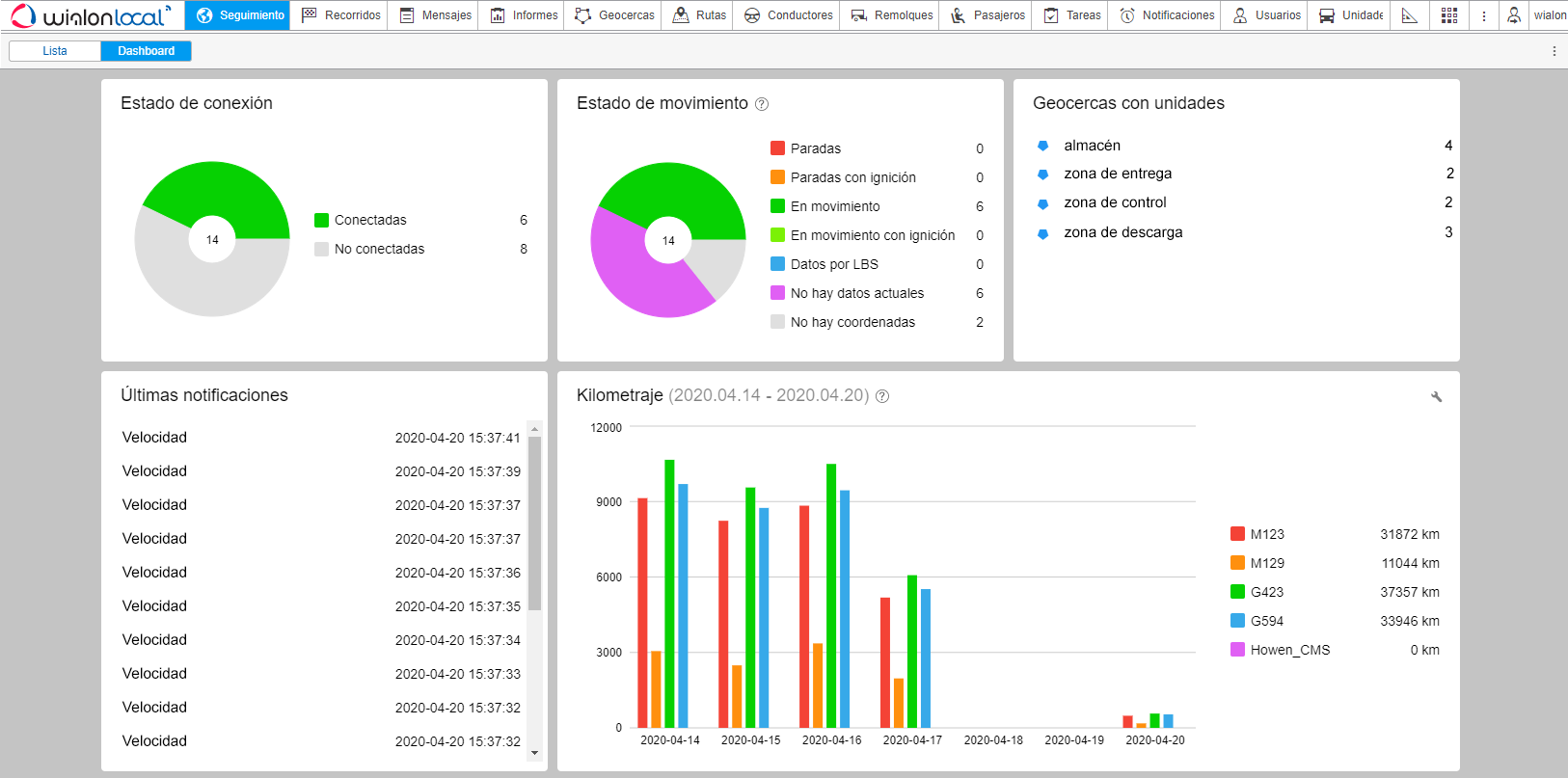Click help icon next to Kilometraje title
The image size is (1568, 778).
[x=882, y=396]
